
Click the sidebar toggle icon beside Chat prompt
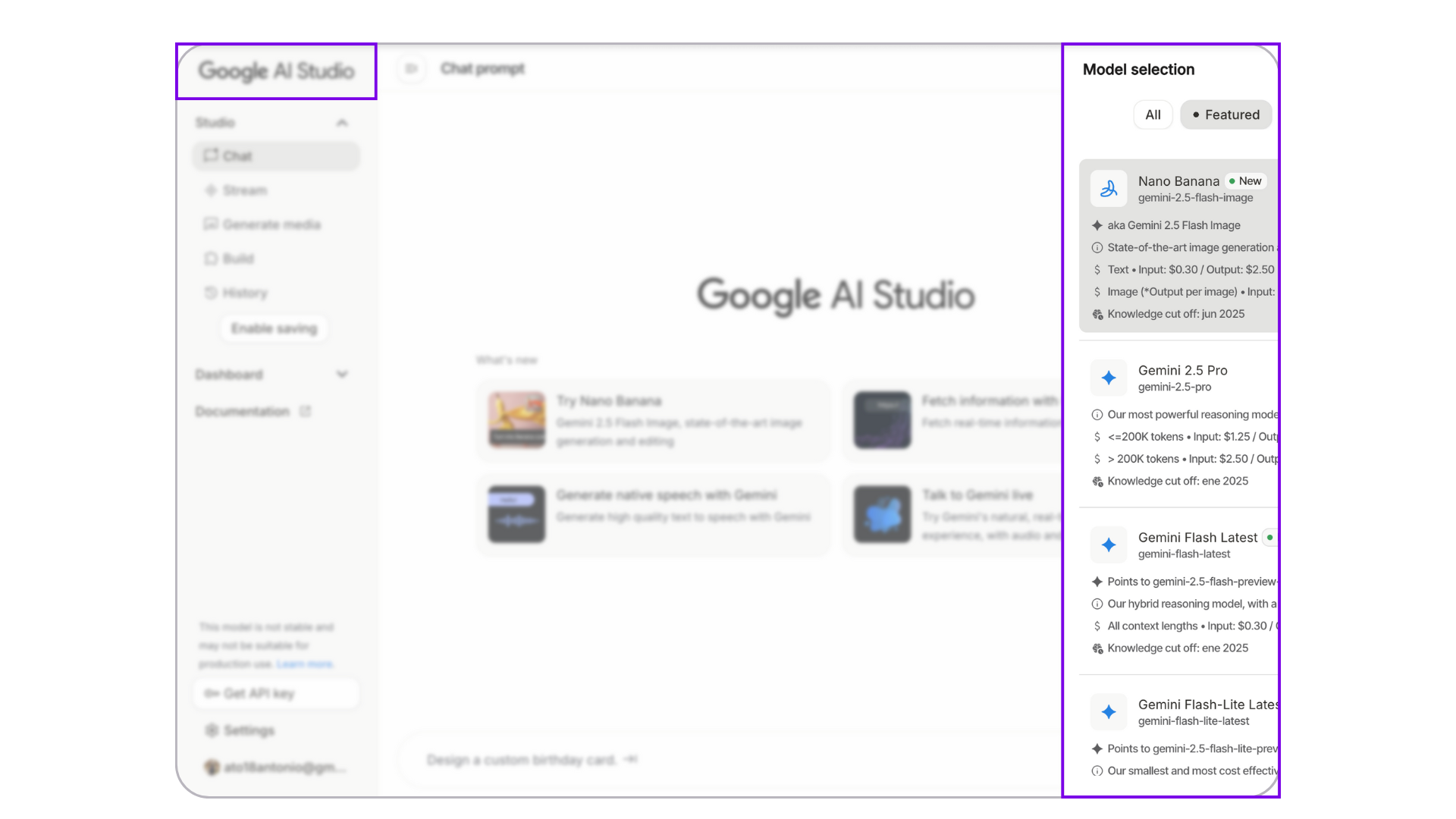[411, 69]
